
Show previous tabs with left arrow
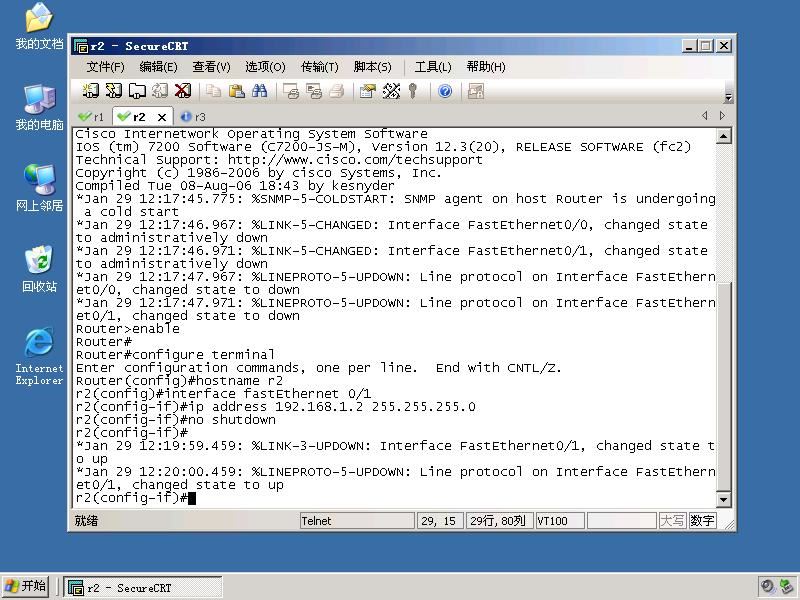(705, 116)
